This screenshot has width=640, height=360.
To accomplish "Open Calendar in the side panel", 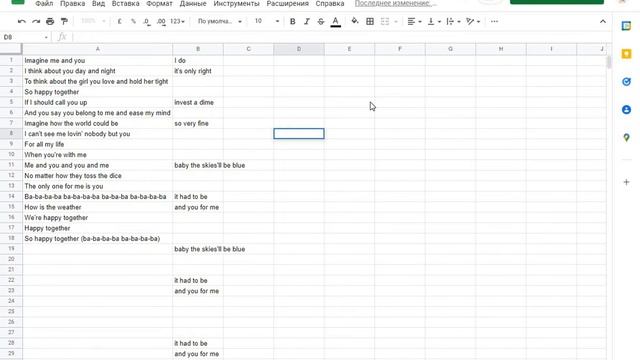I will coord(626,26).
